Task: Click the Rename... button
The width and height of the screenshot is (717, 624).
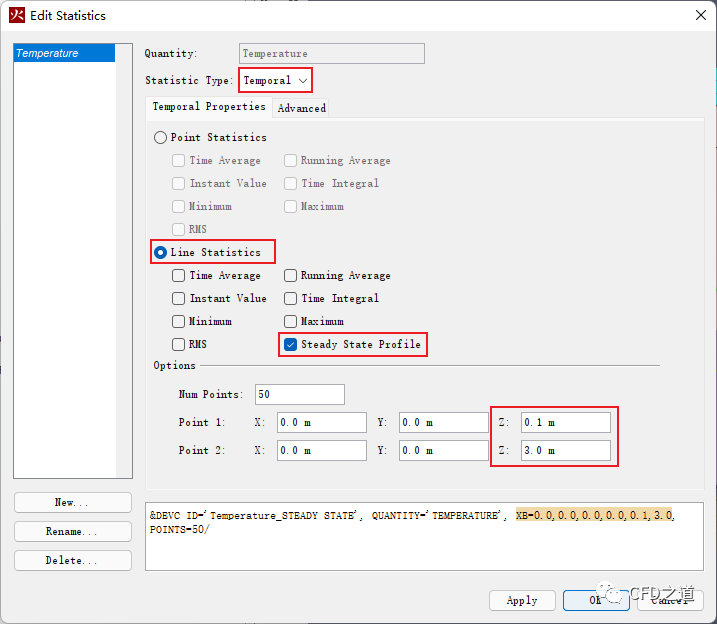Action: pos(73,531)
